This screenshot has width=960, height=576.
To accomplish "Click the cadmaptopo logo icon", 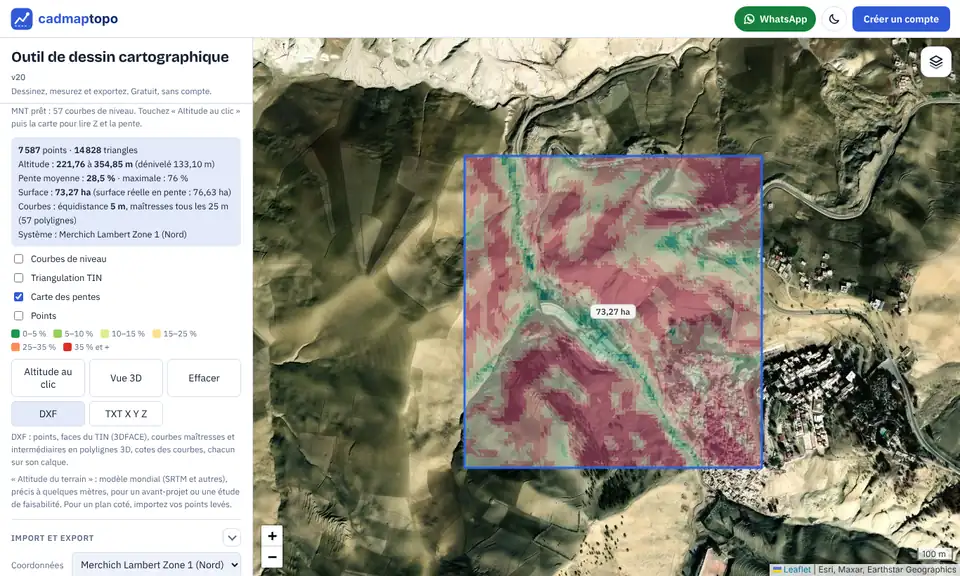I will [x=21, y=19].
